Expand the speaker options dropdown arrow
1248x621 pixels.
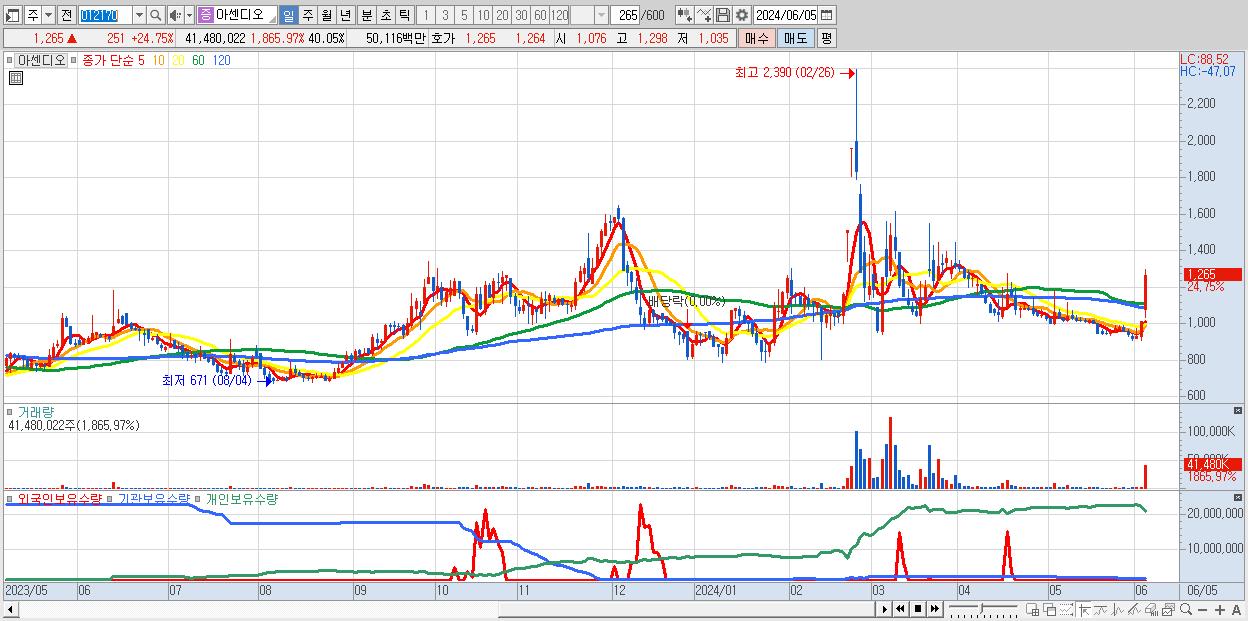189,15
